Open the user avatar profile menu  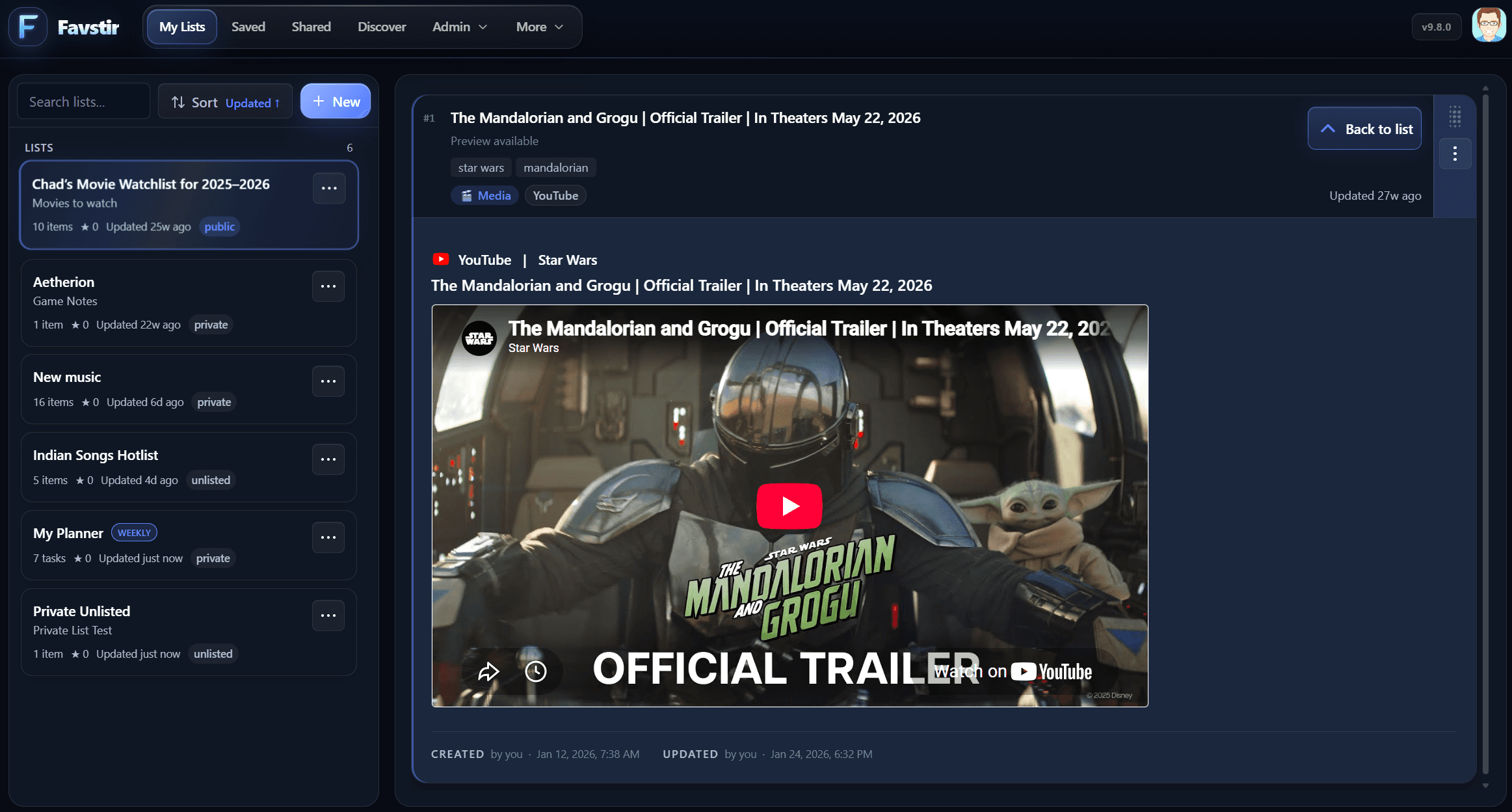(1489, 25)
